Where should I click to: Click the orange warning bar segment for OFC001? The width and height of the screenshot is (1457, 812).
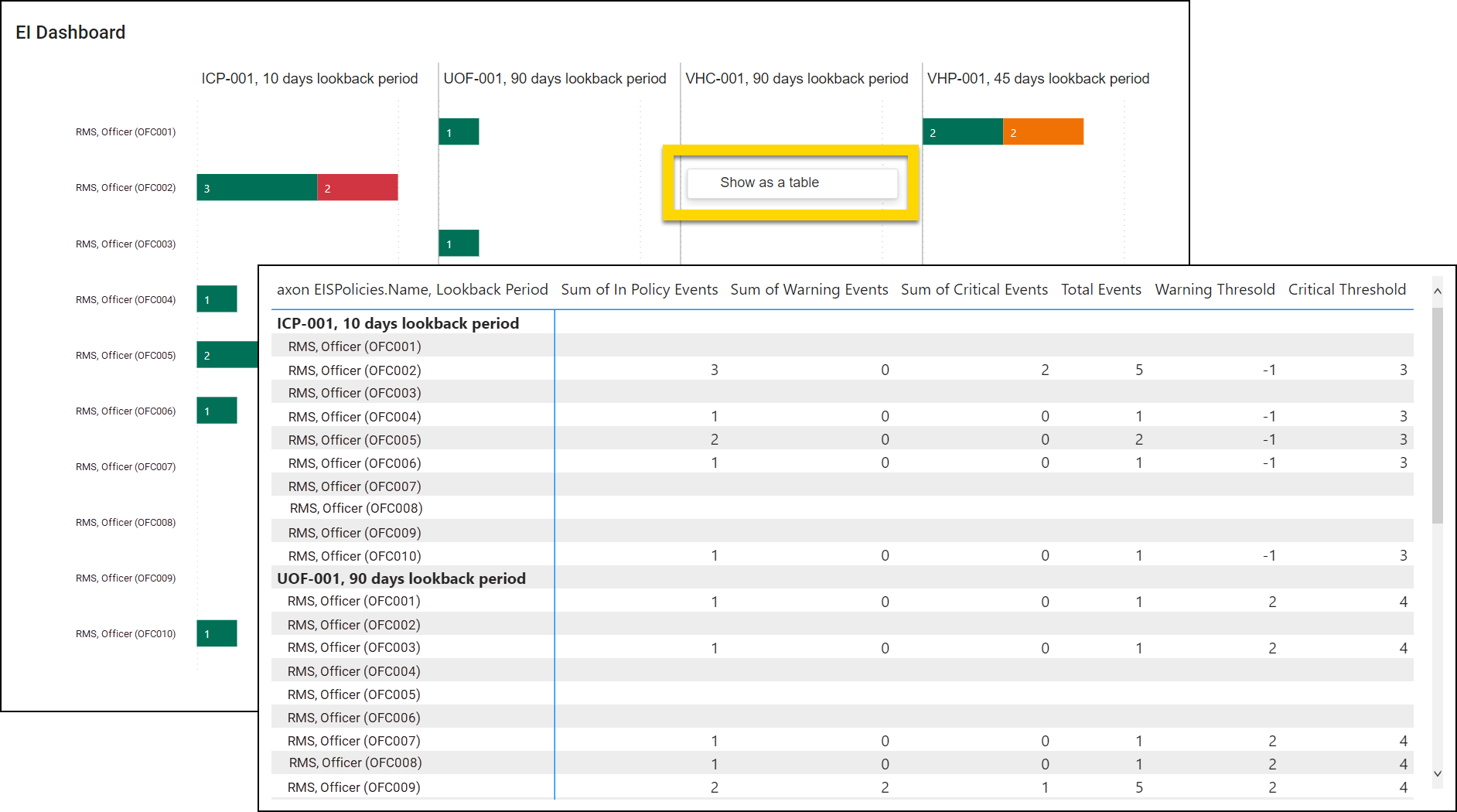[1042, 132]
